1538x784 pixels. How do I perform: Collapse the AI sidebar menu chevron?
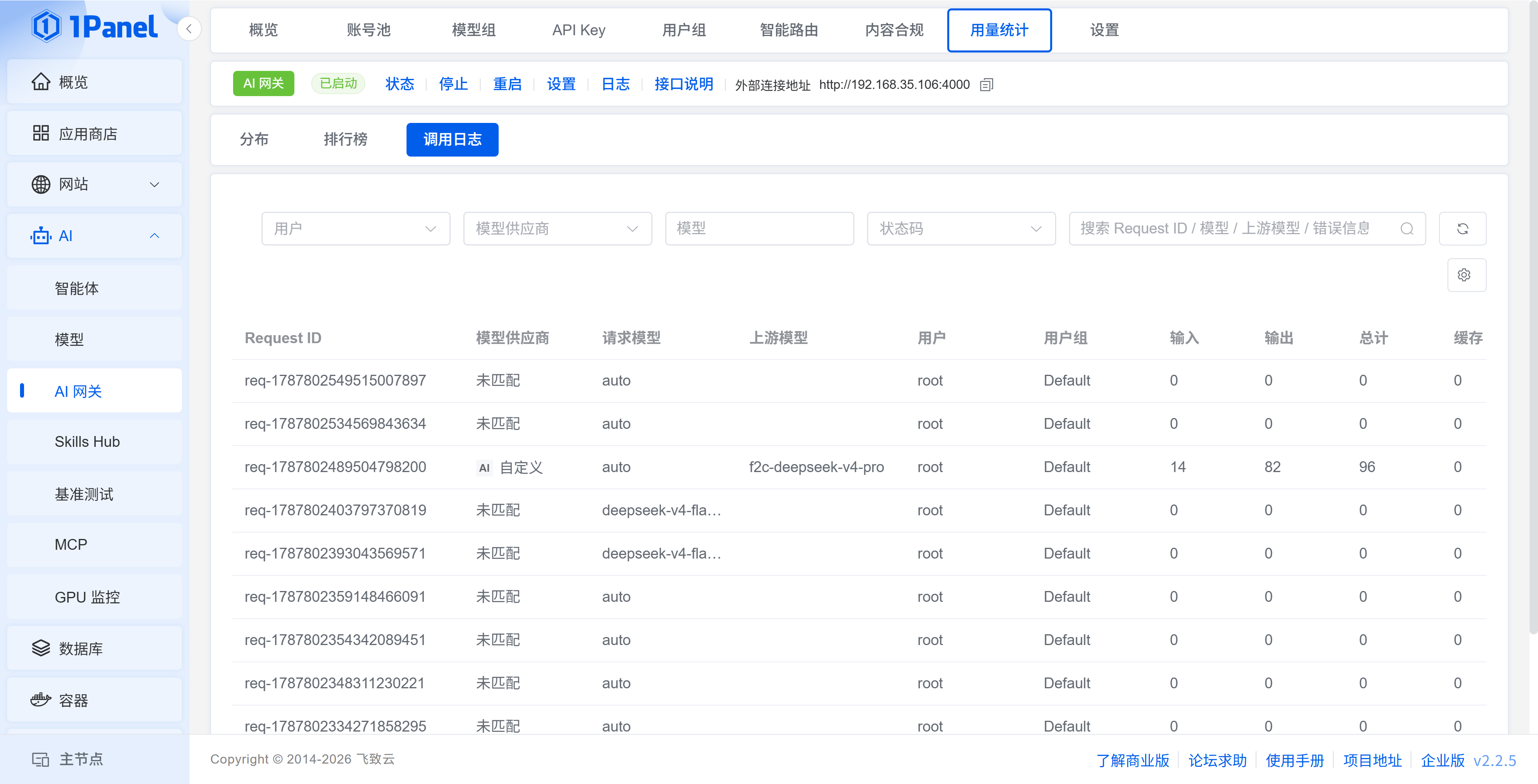click(154, 236)
